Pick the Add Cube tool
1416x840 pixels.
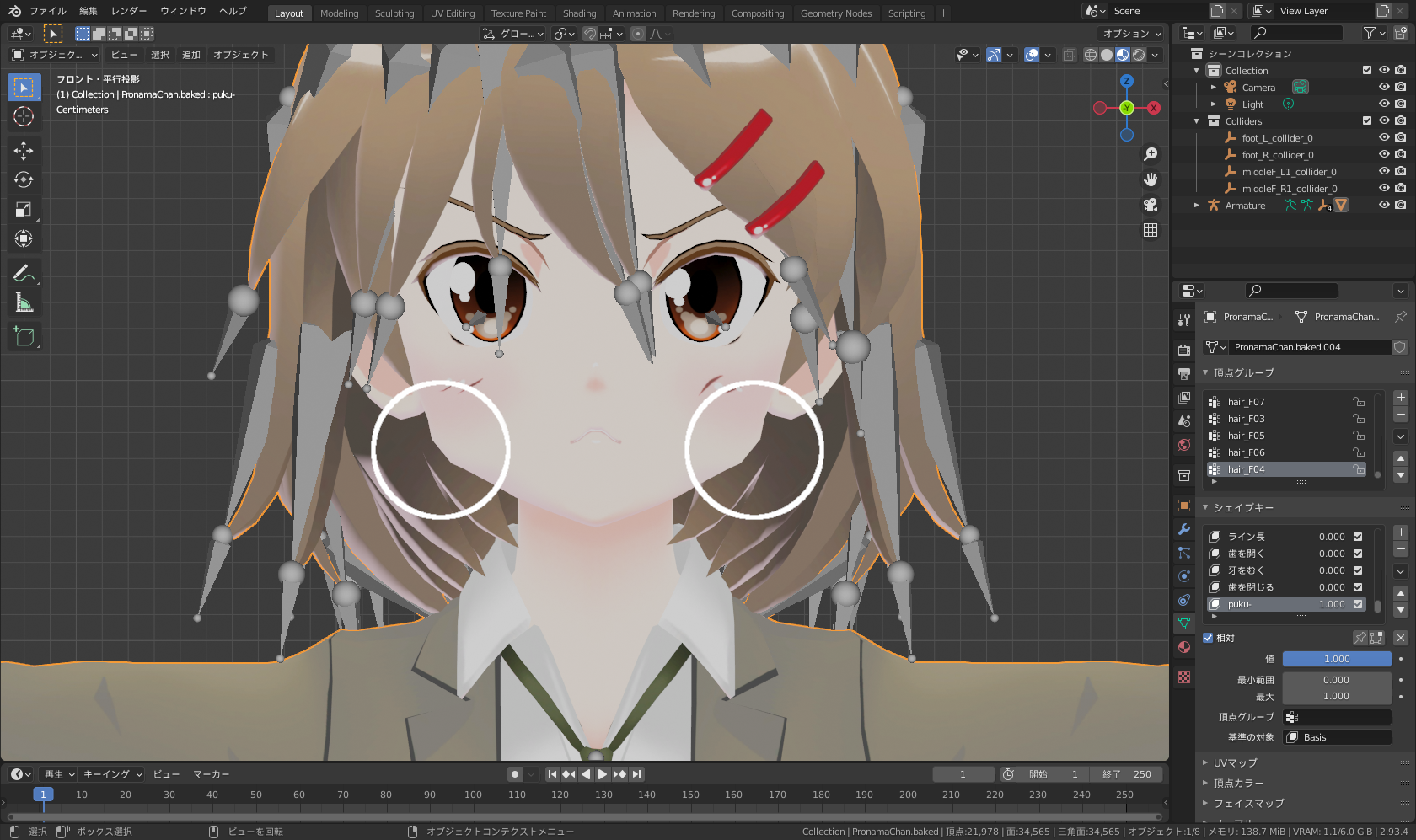(x=24, y=337)
